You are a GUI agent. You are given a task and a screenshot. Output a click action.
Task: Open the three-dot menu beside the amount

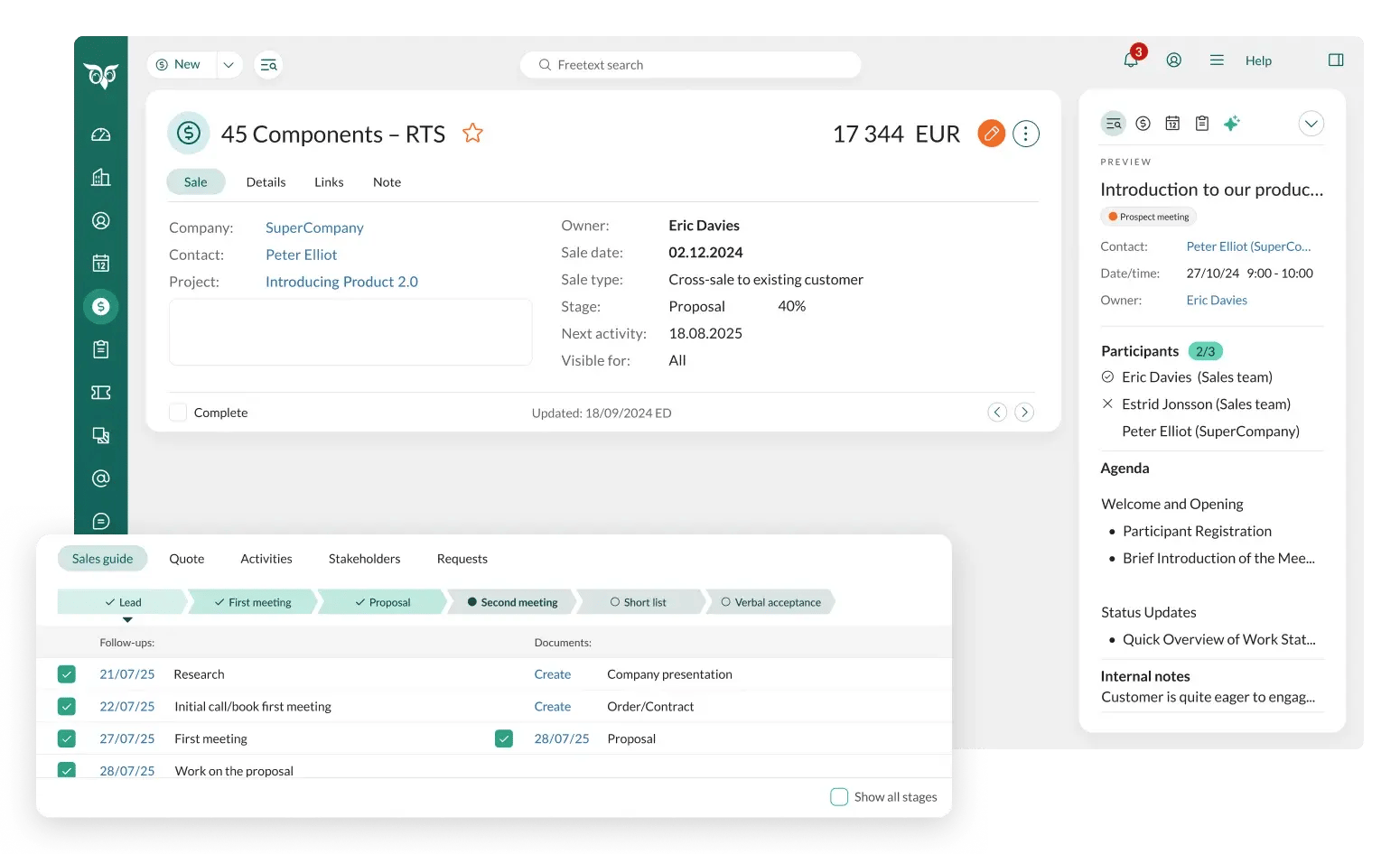(1025, 133)
